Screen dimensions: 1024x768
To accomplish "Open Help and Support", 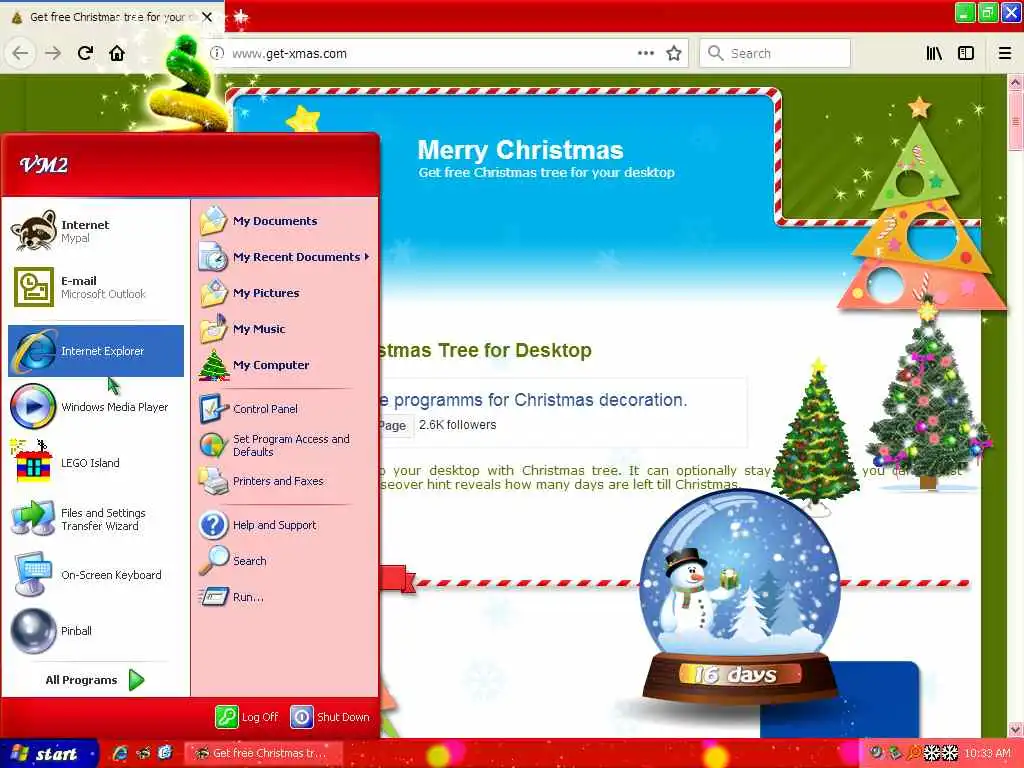I will pyautogui.click(x=285, y=525).
